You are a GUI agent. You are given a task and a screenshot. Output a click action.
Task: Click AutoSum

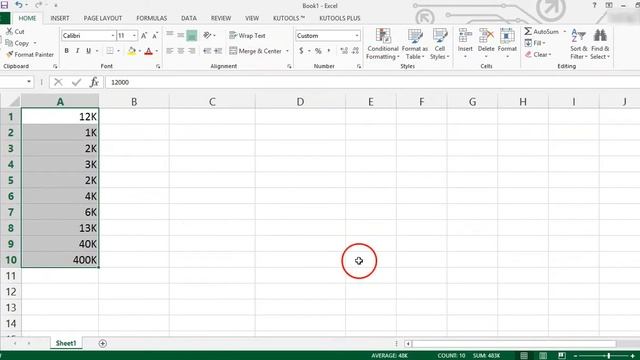[541, 31]
